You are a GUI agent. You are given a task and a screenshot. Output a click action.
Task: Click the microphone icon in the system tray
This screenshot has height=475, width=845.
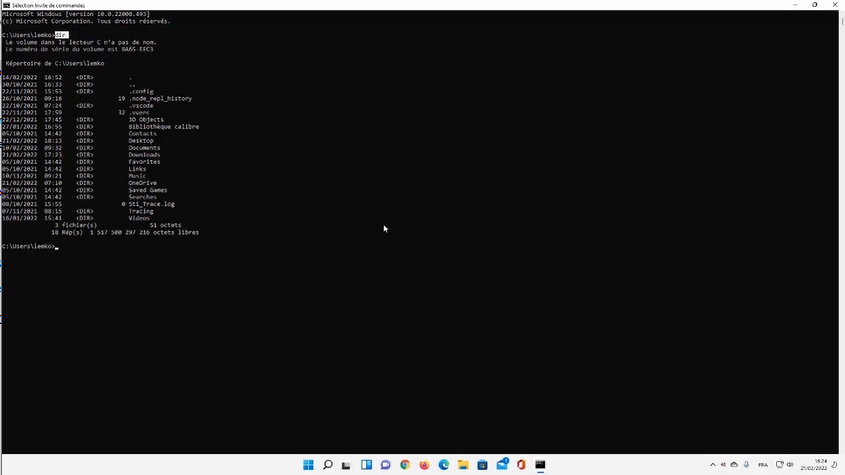click(x=746, y=465)
